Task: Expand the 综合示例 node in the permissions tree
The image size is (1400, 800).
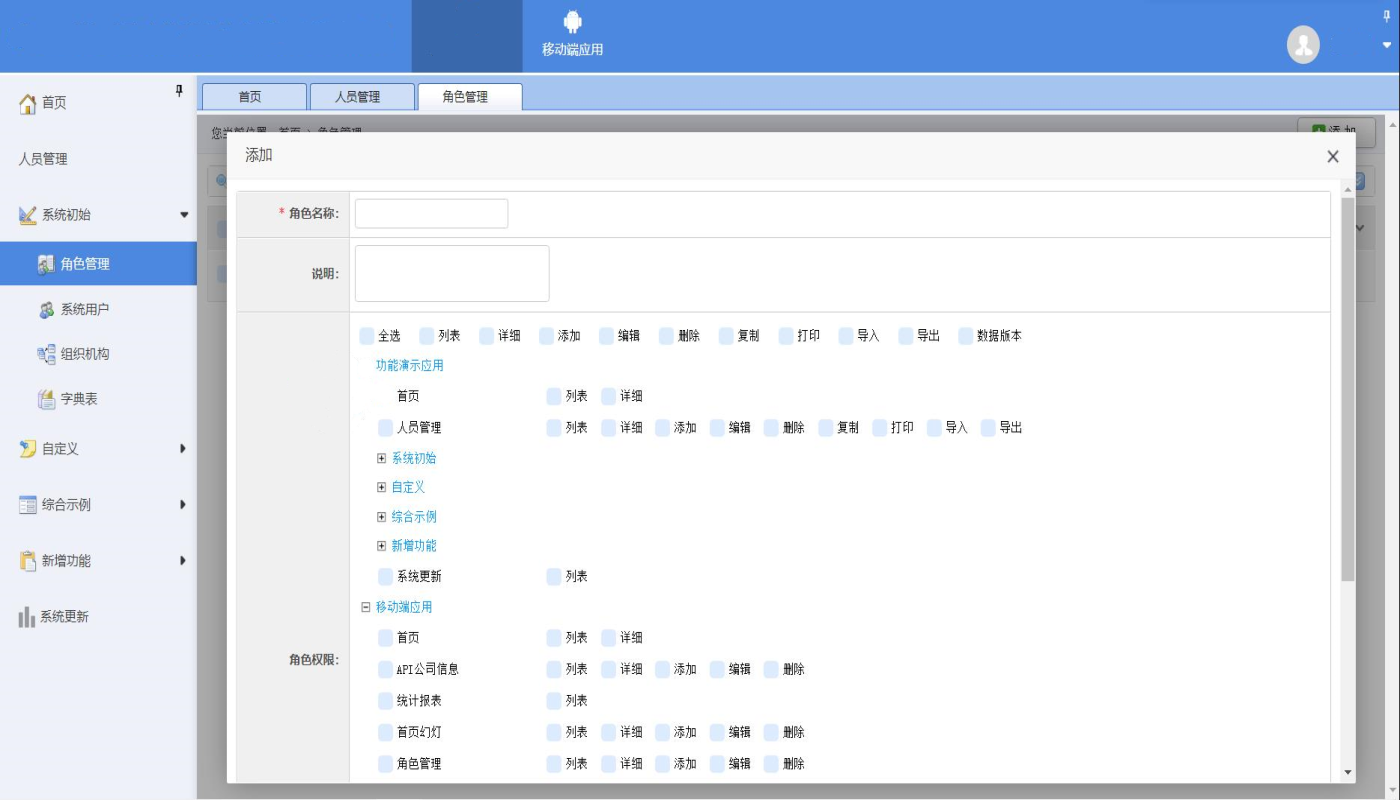Action: pyautogui.click(x=381, y=517)
